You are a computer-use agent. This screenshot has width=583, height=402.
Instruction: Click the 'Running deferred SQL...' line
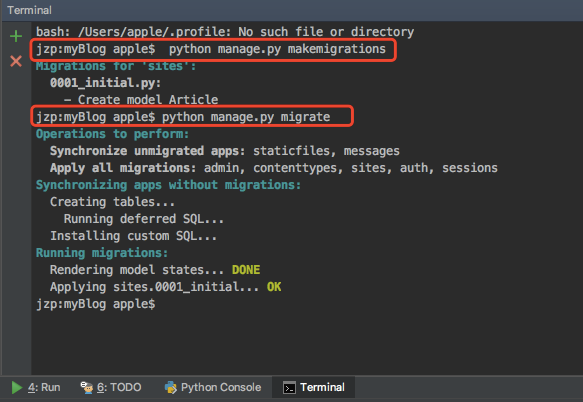click(x=144, y=219)
